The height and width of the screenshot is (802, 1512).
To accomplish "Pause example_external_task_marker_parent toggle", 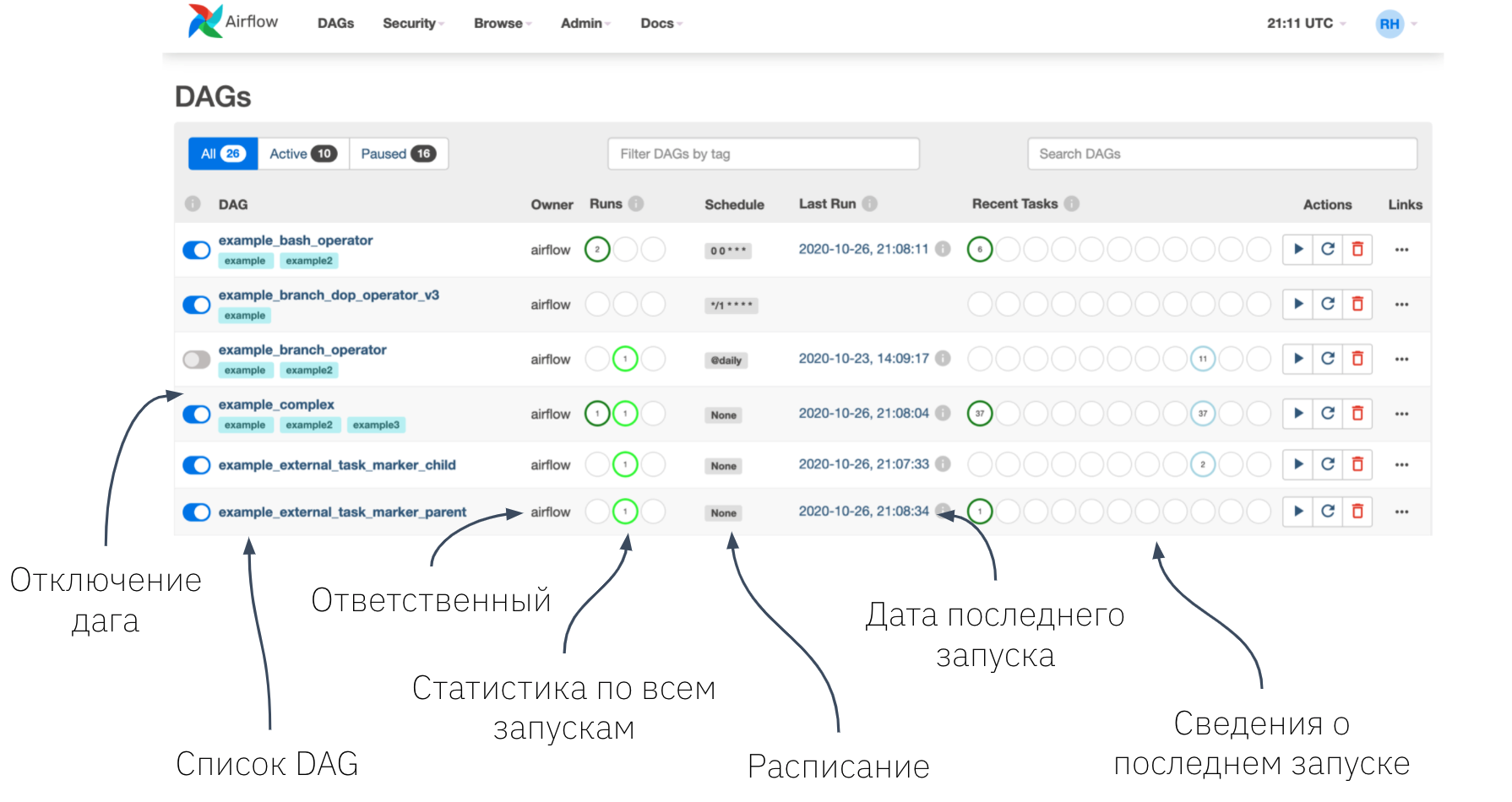I will coord(197,512).
